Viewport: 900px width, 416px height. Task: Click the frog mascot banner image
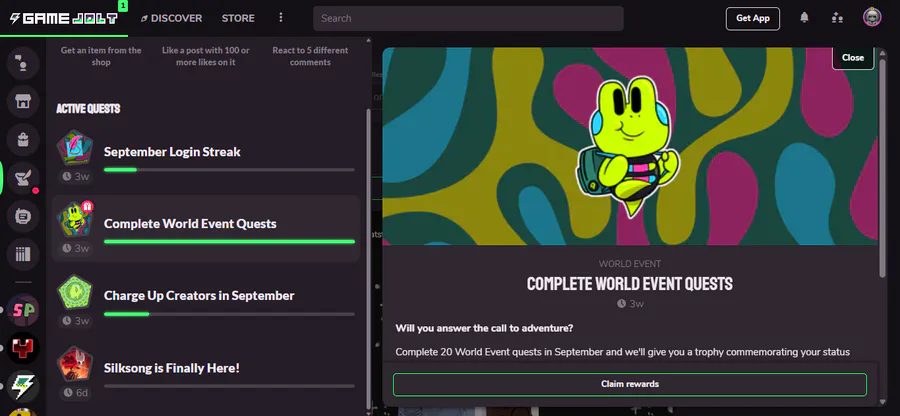630,146
